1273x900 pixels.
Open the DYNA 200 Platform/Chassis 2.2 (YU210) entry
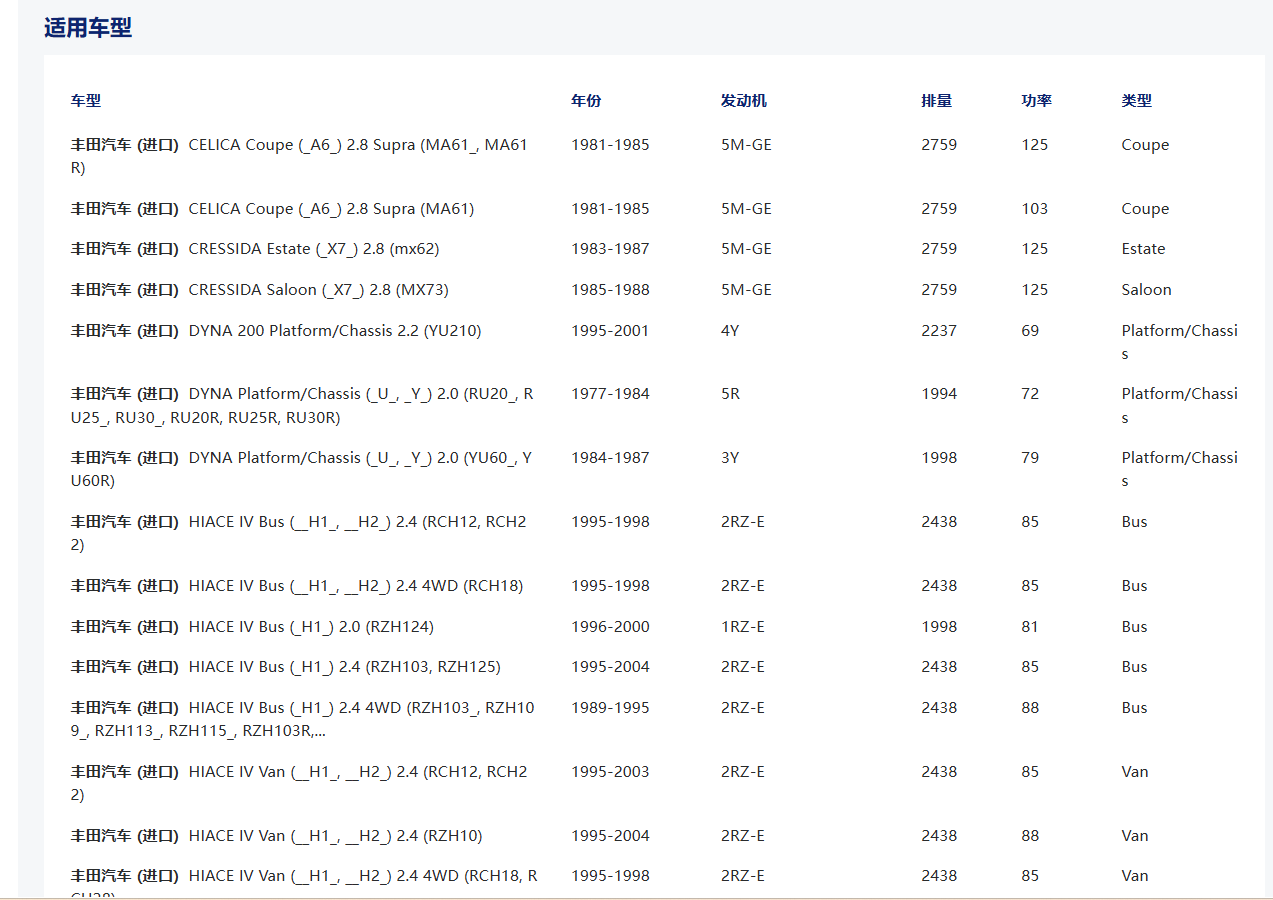334,331
